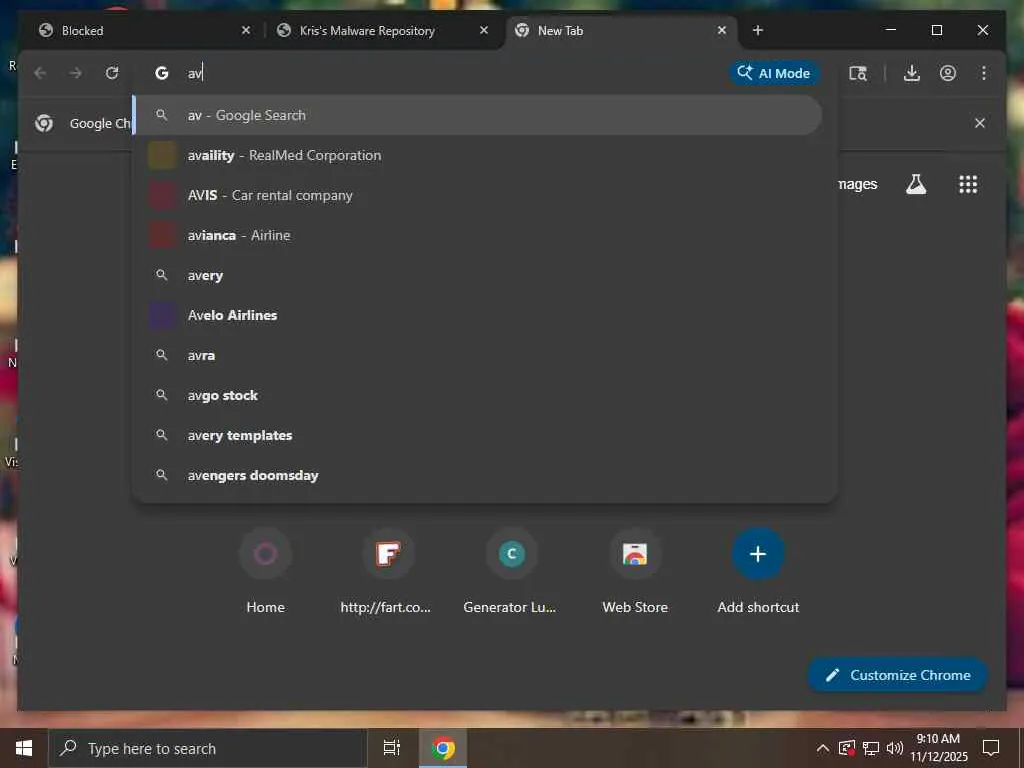Click the taskbar 'Type here to search' box
The width and height of the screenshot is (1024, 768).
tap(208, 748)
